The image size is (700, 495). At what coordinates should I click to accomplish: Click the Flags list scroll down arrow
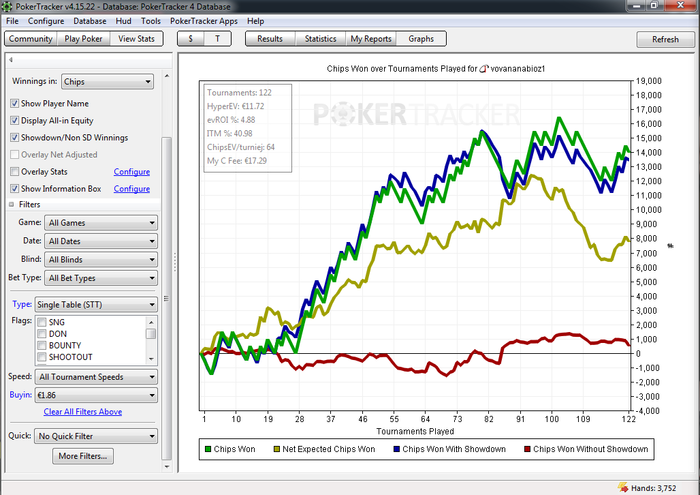pos(151,359)
